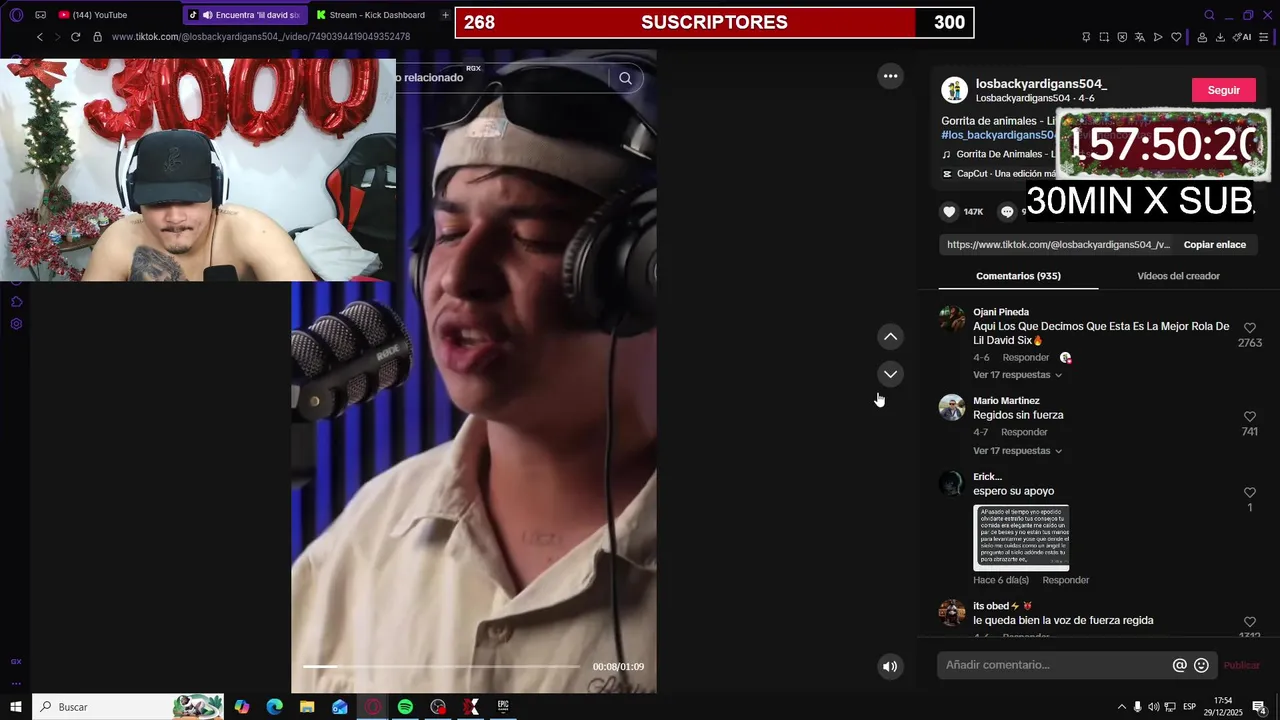
Task: Like Mario Martinez's comment
Action: pyautogui.click(x=1249, y=417)
